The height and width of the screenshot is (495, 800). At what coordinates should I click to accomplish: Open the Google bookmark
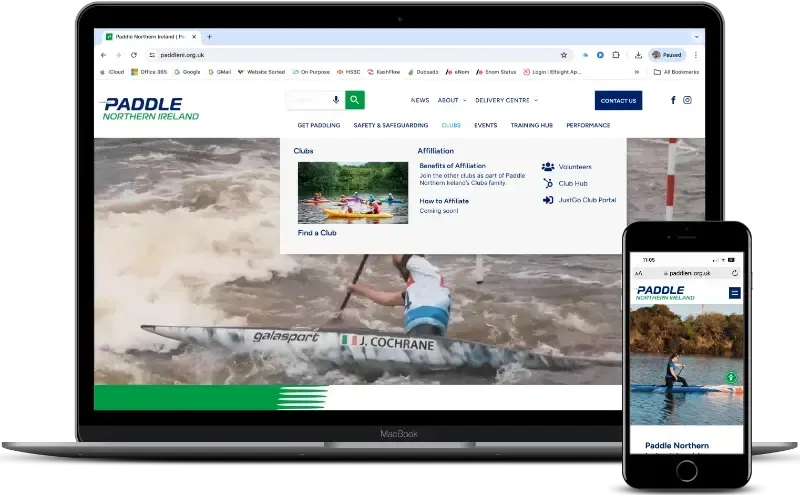coord(187,72)
